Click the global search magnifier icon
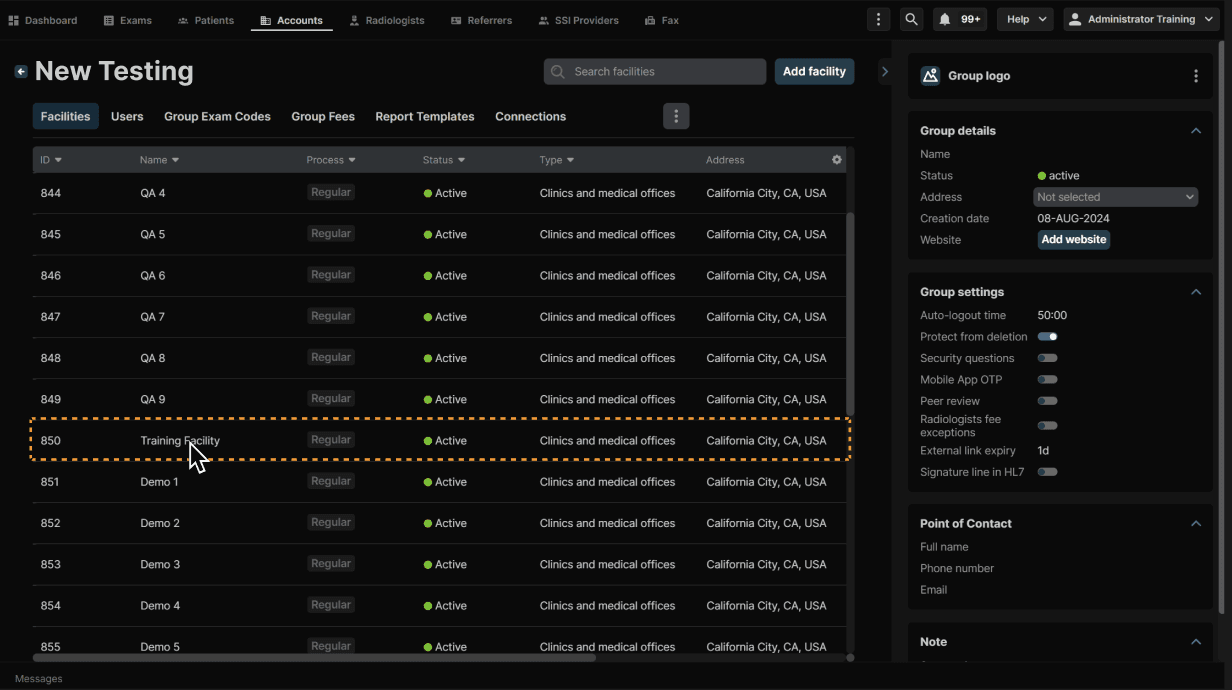The width and height of the screenshot is (1232, 690). [x=911, y=19]
